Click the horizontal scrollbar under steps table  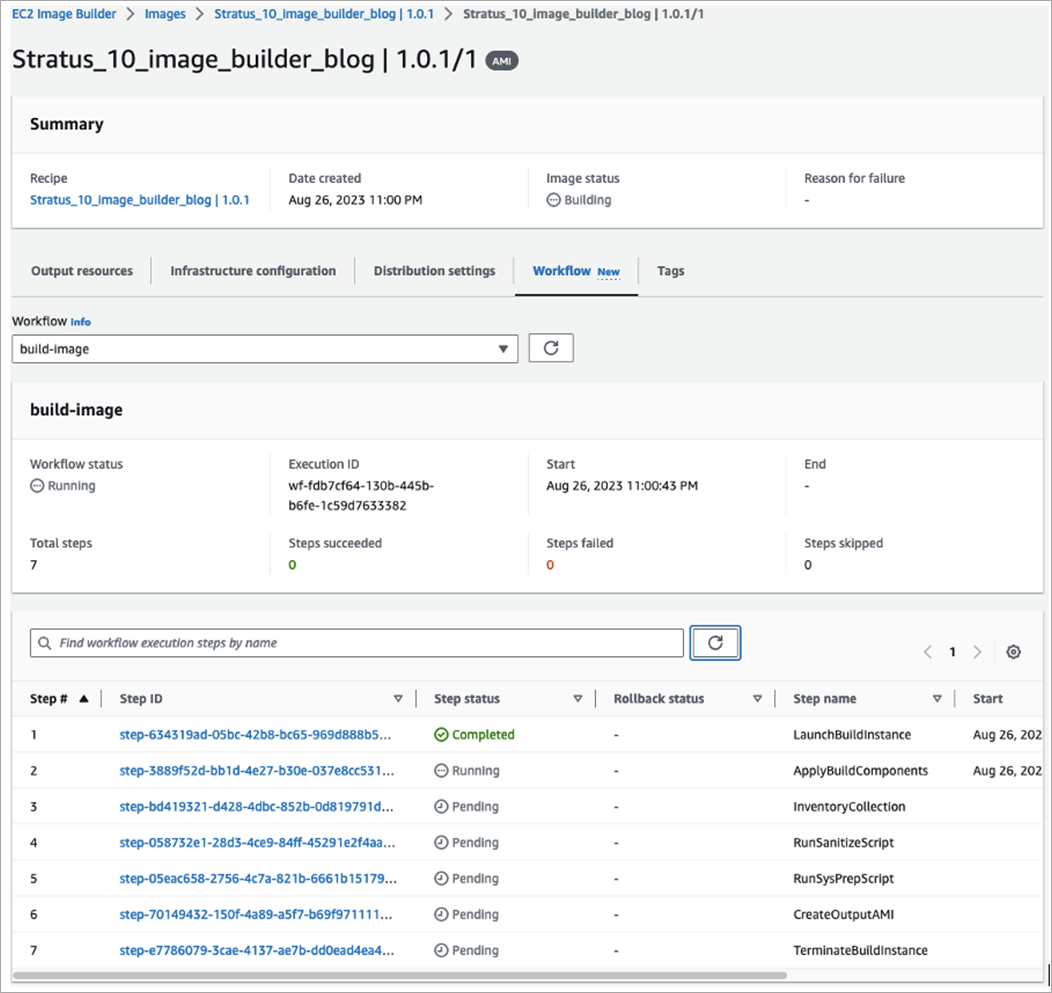pos(399,975)
